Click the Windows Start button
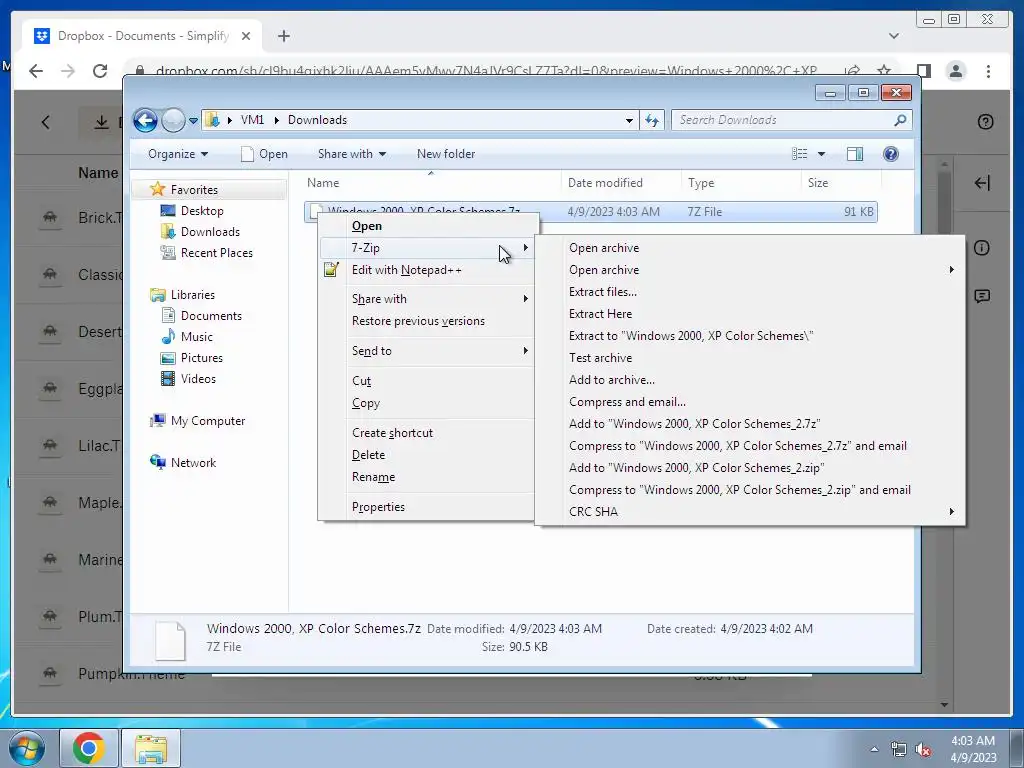Screen dimensions: 1024x768 [25, 748]
